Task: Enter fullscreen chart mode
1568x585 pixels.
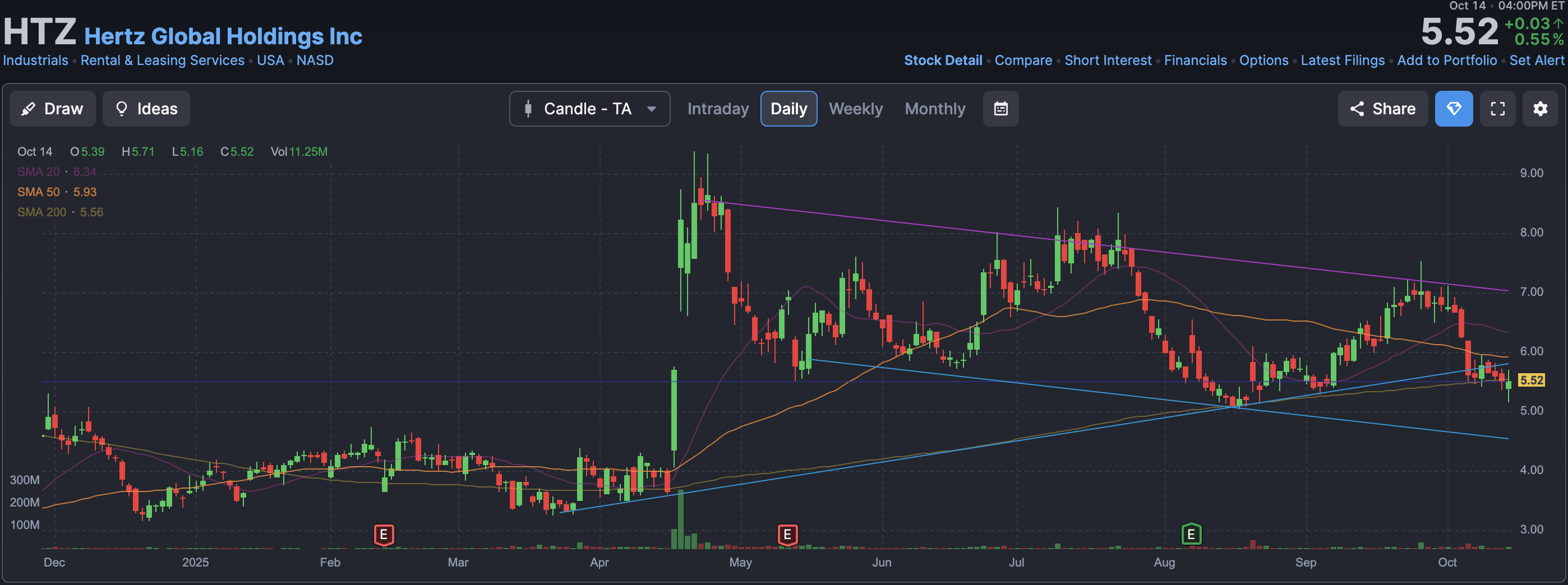Action: click(x=1497, y=109)
